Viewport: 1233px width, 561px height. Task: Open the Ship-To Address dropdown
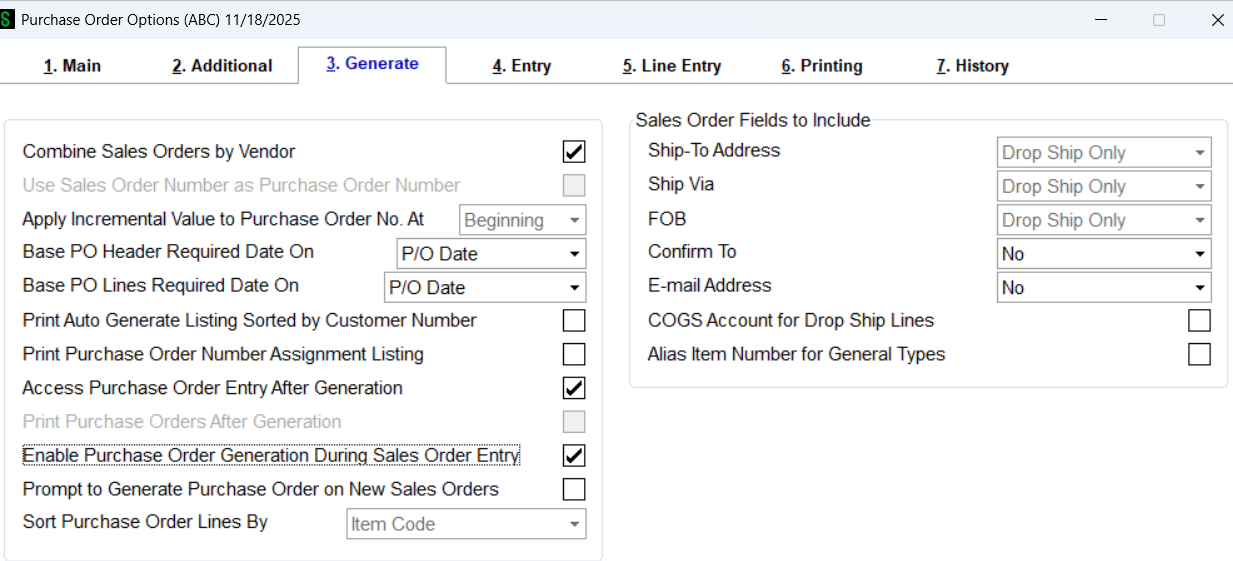click(x=1105, y=153)
